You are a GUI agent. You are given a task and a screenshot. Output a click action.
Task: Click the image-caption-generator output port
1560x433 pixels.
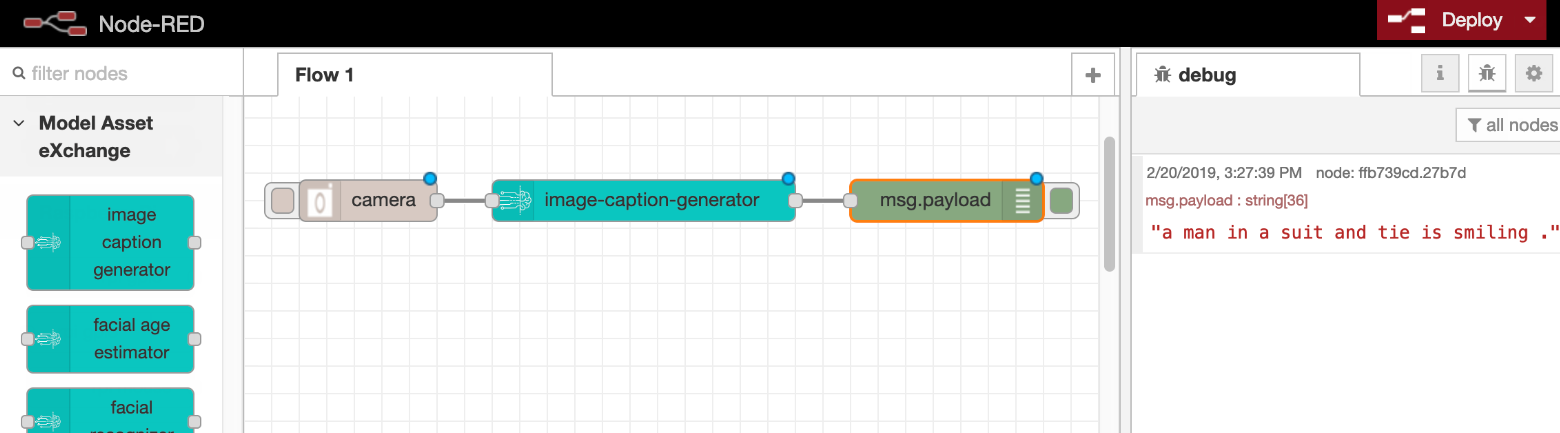[796, 201]
